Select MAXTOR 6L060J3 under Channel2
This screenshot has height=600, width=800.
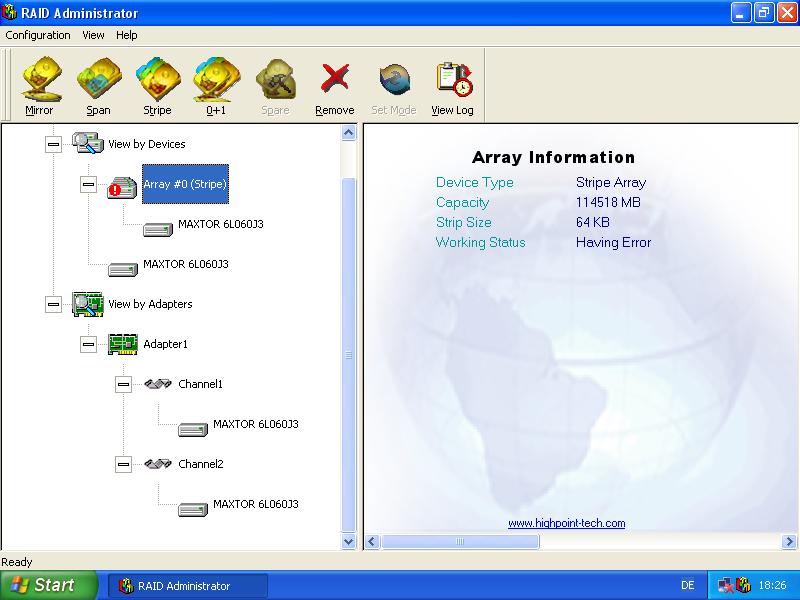point(256,504)
